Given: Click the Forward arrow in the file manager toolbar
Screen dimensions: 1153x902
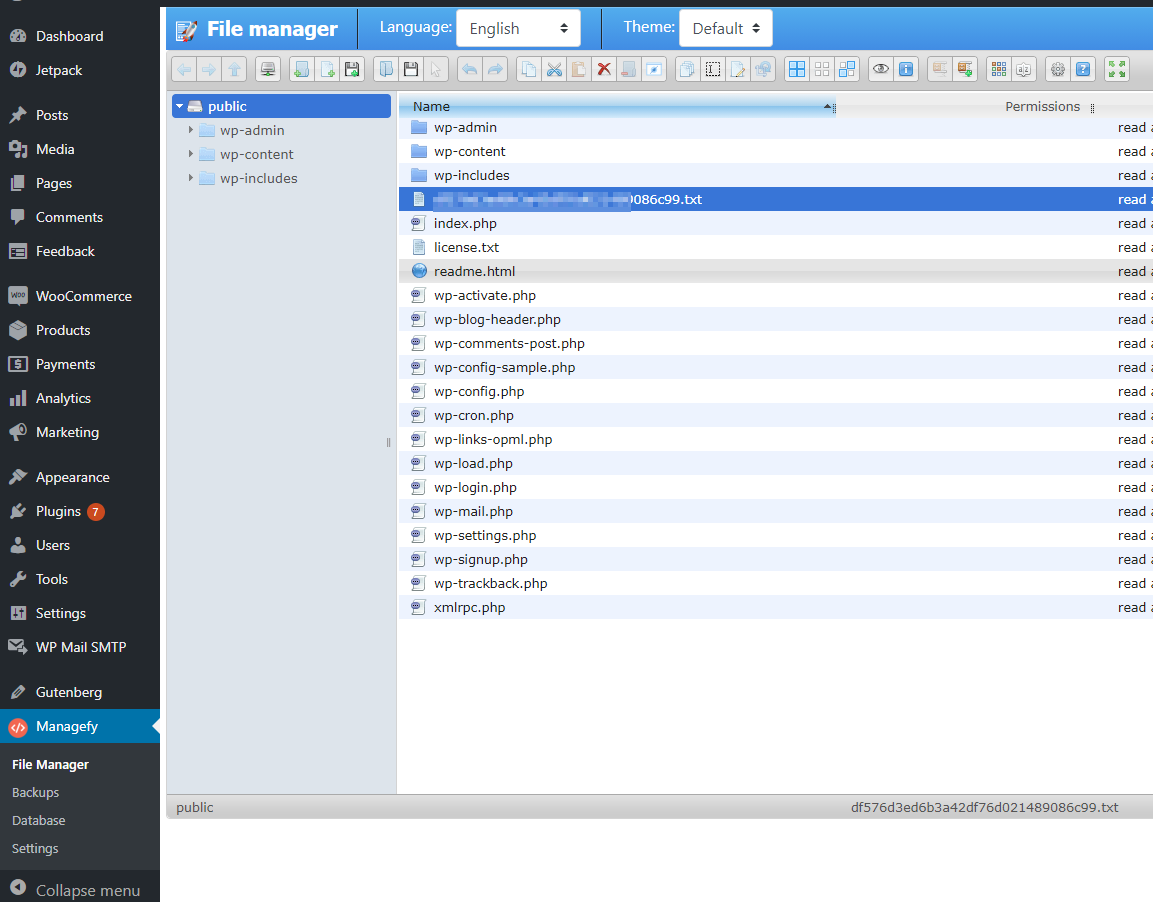Looking at the screenshot, I should [209, 70].
